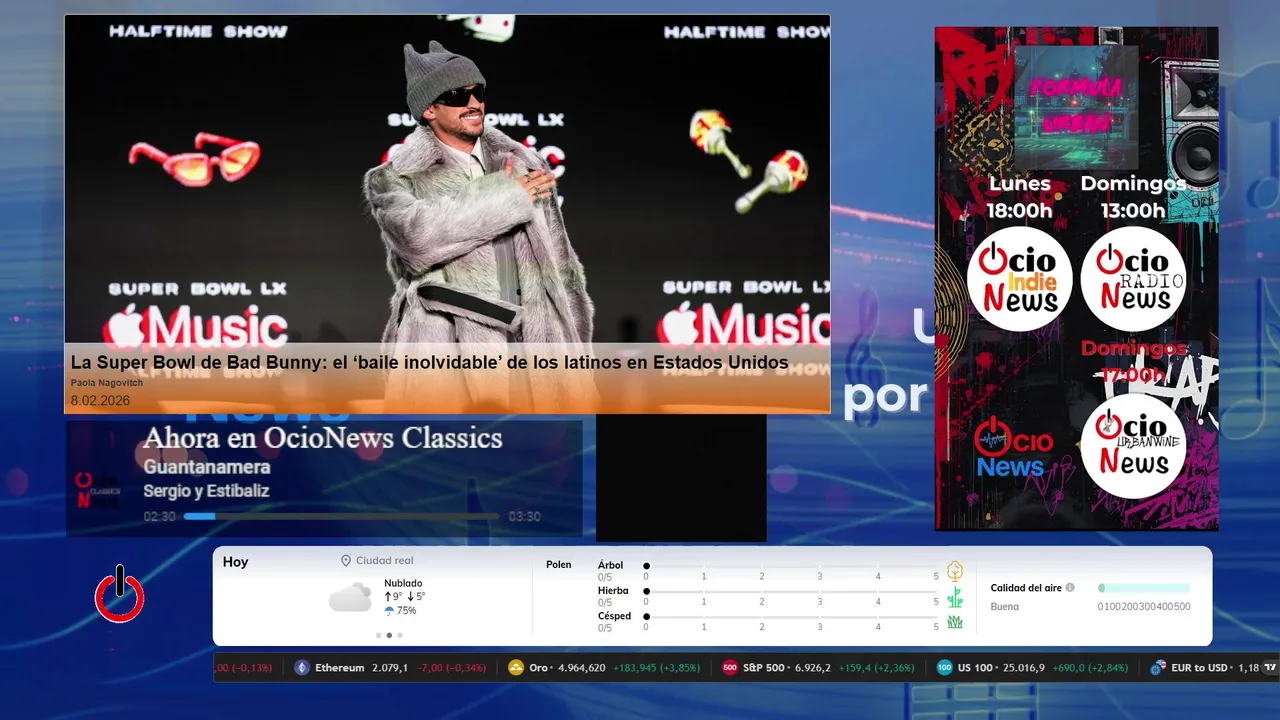Select the third weather carousel dot
Screen dimensions: 1280x720
tap(400, 635)
